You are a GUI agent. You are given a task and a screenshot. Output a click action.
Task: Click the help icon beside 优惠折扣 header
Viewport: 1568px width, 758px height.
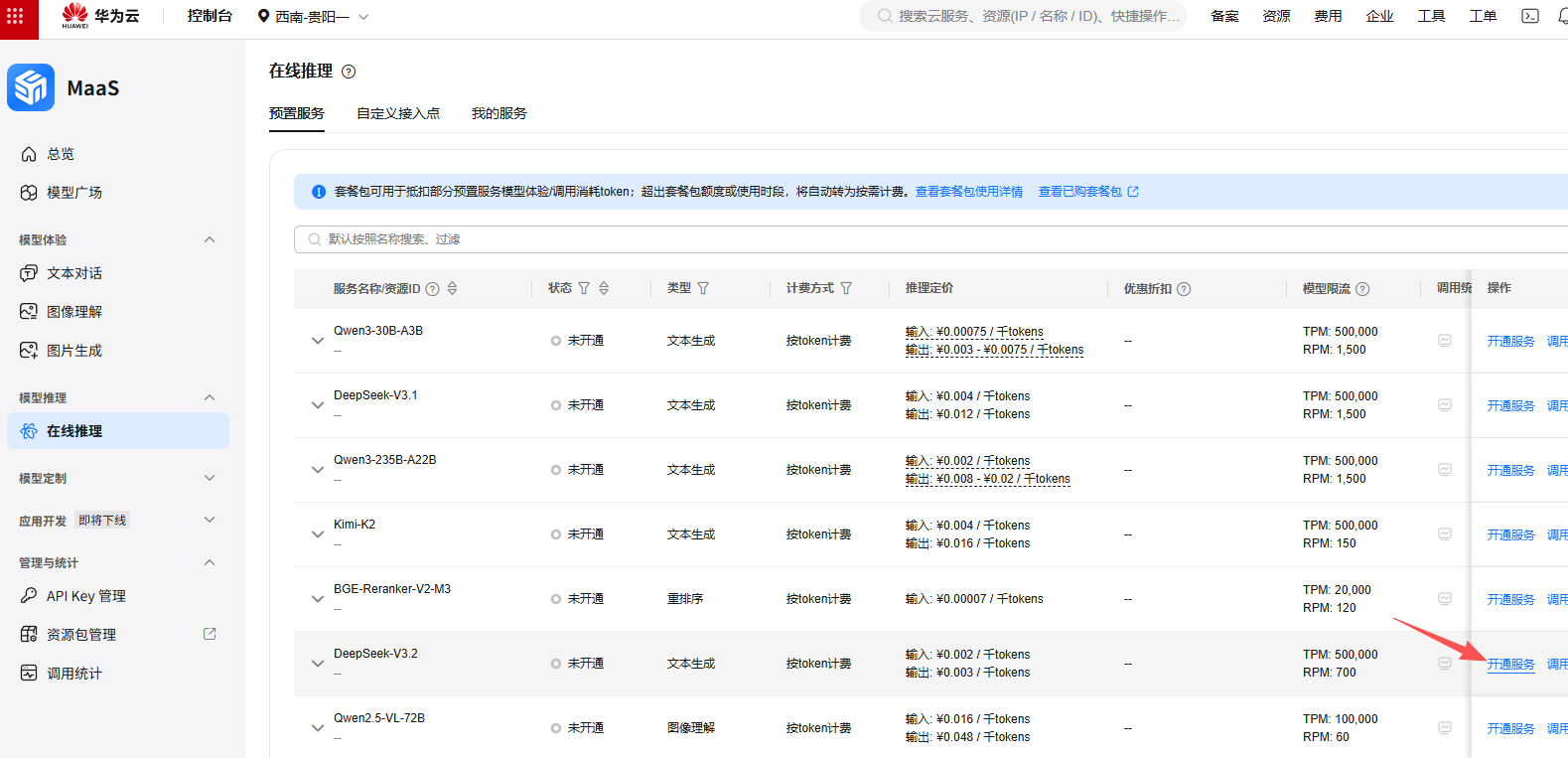(1184, 289)
